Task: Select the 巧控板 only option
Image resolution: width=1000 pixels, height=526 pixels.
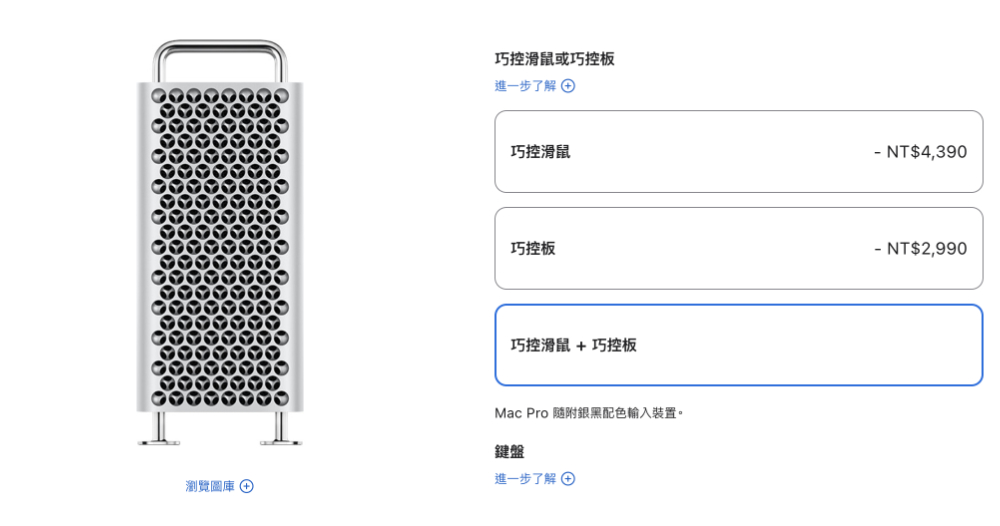Action: [x=738, y=248]
